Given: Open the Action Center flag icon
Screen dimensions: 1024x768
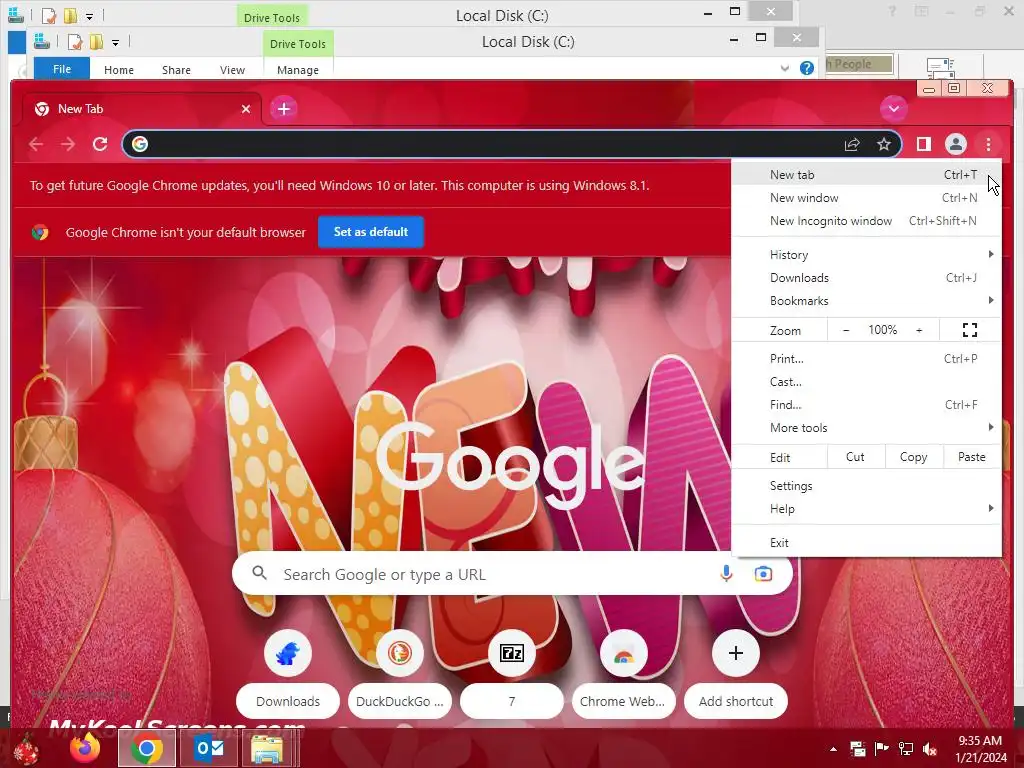Looking at the screenshot, I should (x=881, y=749).
